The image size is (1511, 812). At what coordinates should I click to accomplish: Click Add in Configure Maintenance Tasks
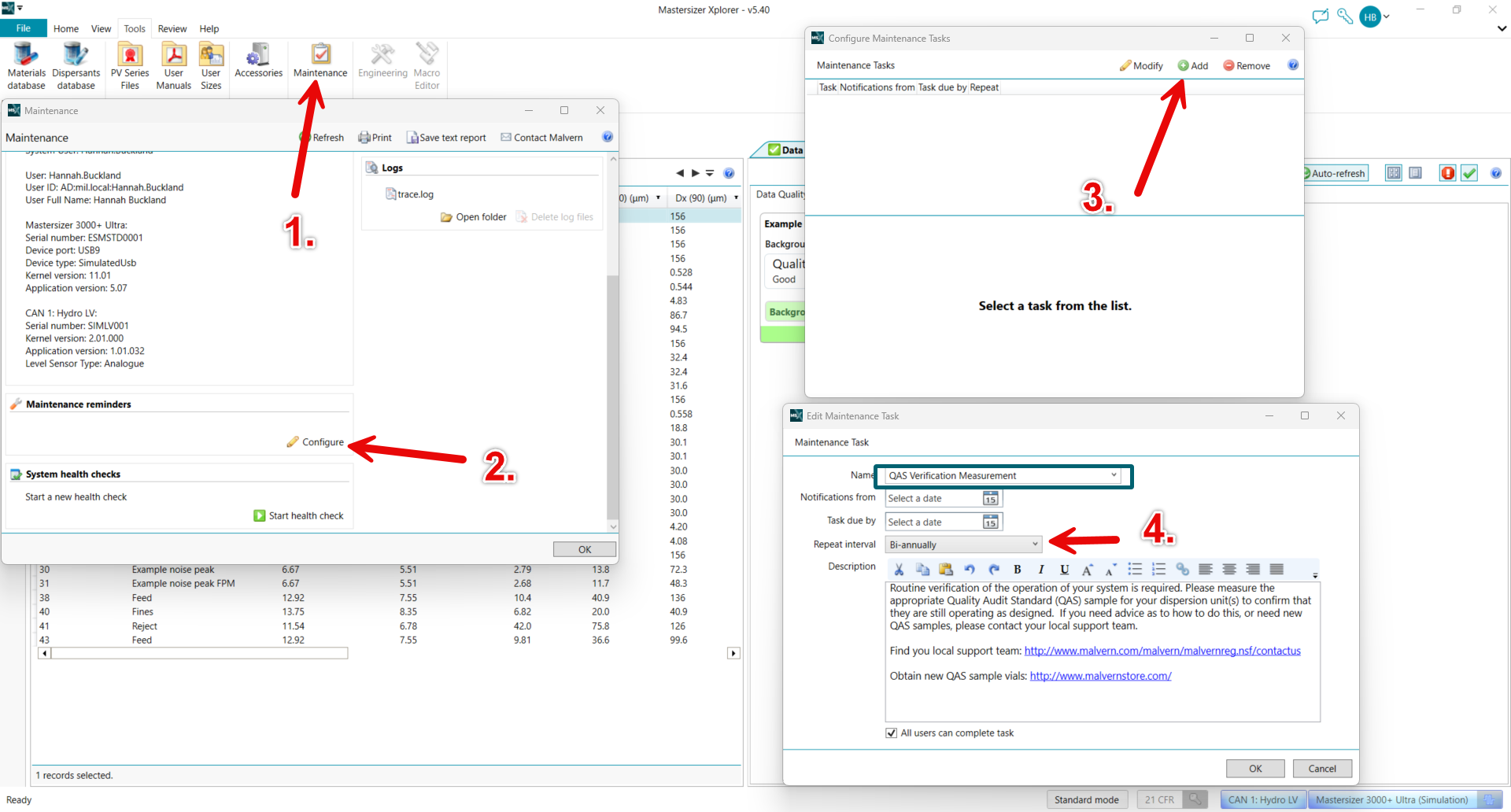tap(1192, 66)
